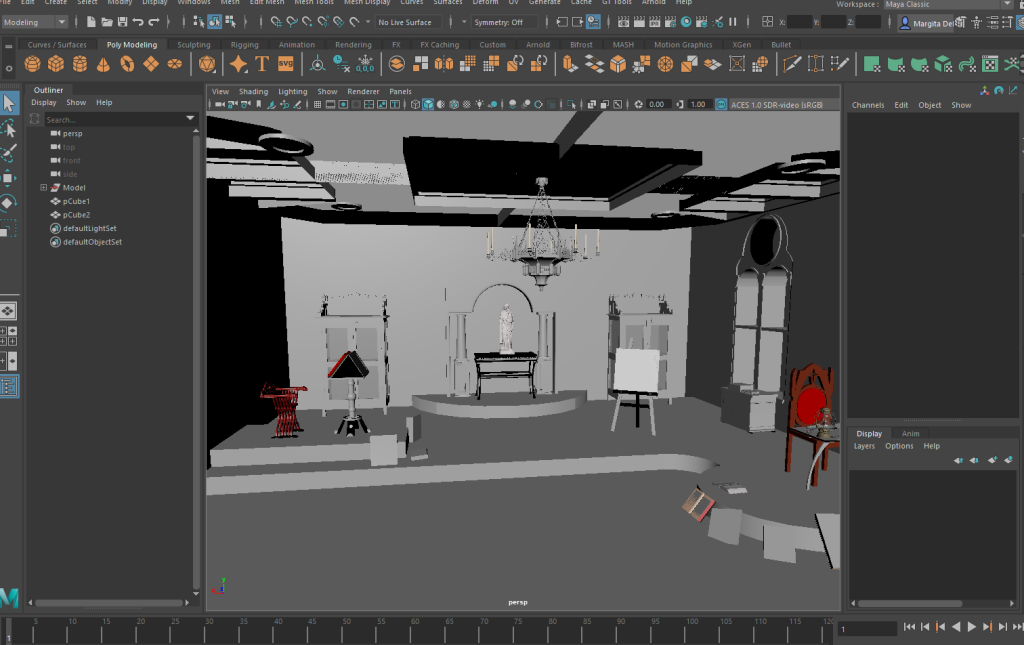This screenshot has width=1024, height=645.
Task: Switch to the Rendering shelf tab
Action: pyautogui.click(x=353, y=45)
